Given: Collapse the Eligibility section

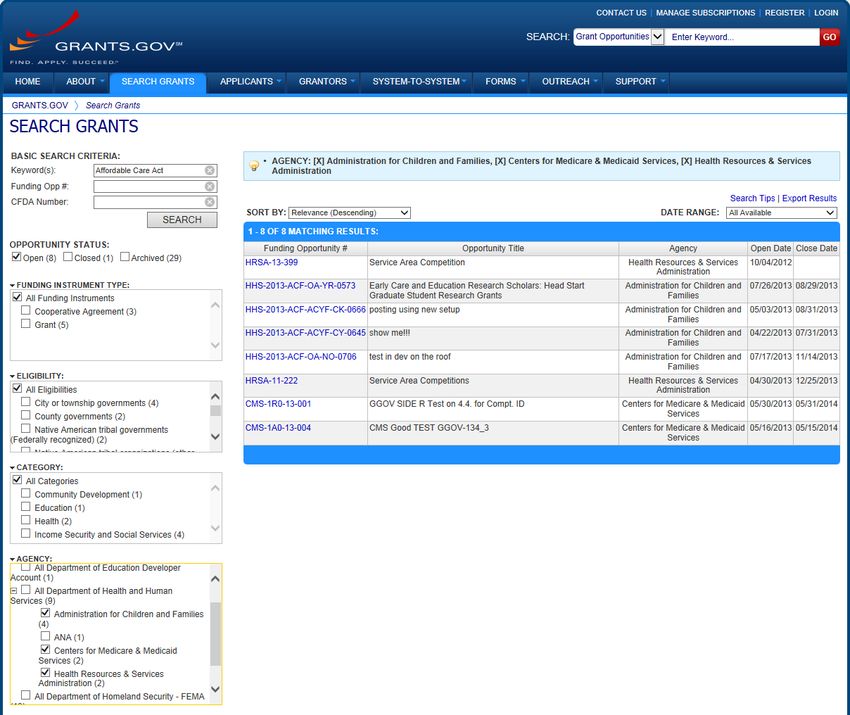Looking at the screenshot, I should click(x=12, y=376).
